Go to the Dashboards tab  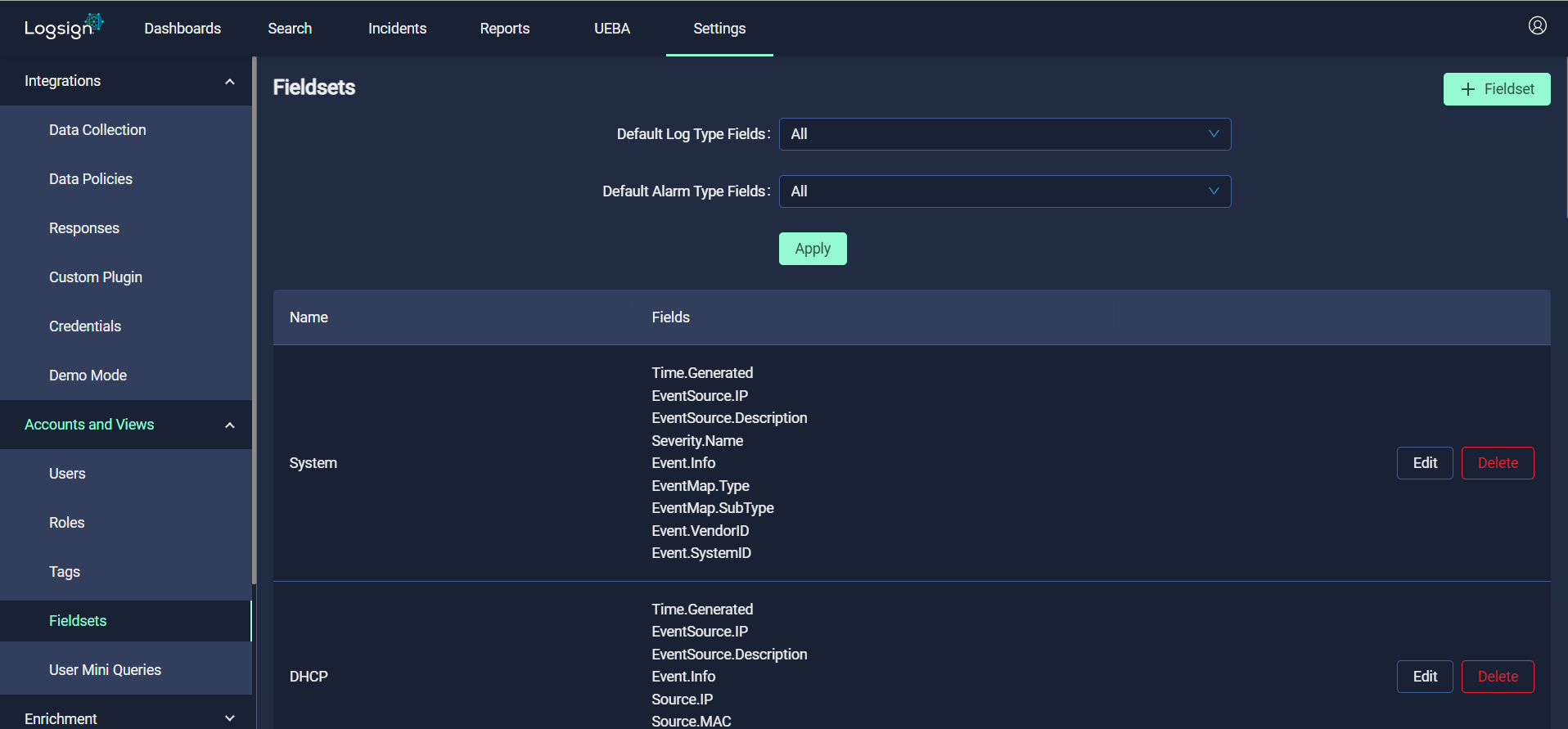[182, 29]
